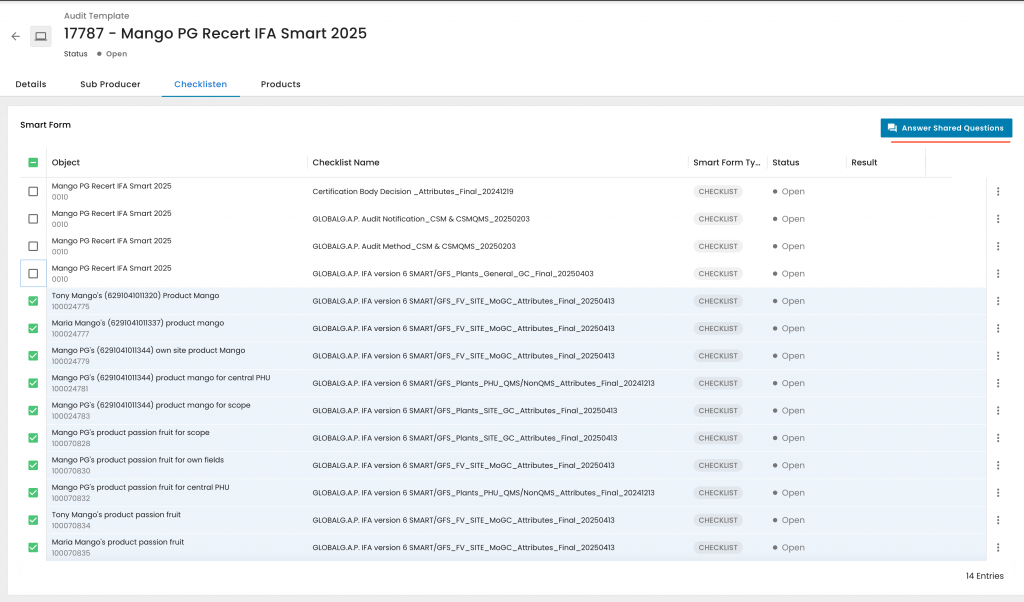Open three-dot menu for Maria Mango's passion fruit row
This screenshot has height=602, width=1024.
coord(997,547)
